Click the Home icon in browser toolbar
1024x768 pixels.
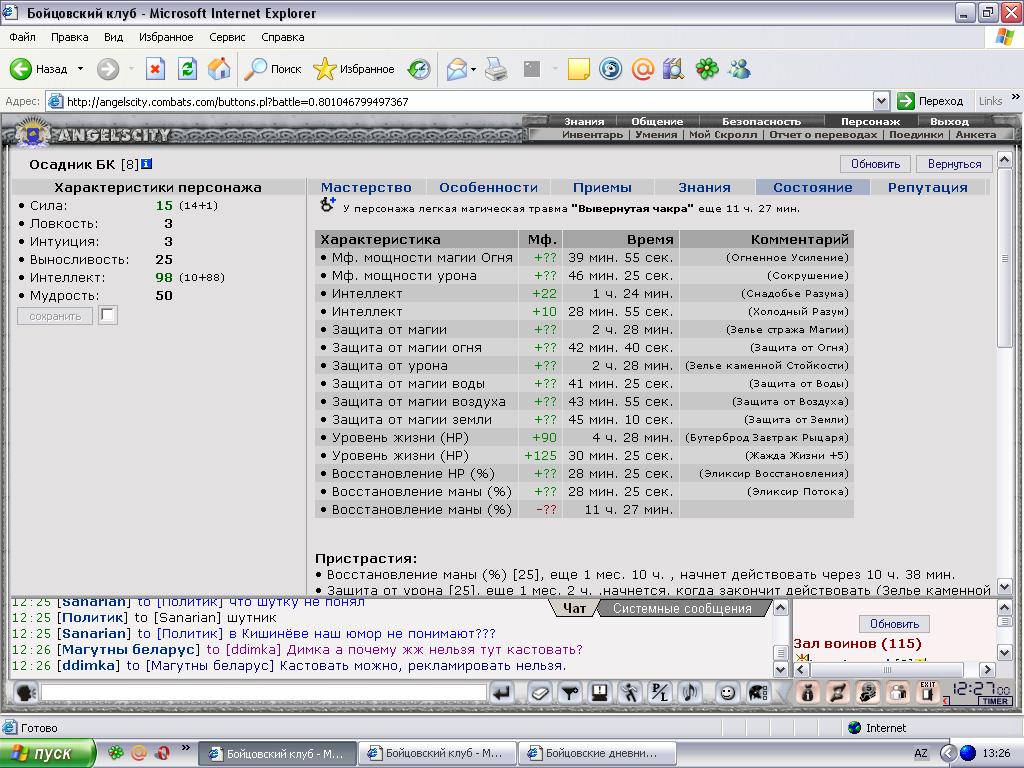(x=219, y=69)
